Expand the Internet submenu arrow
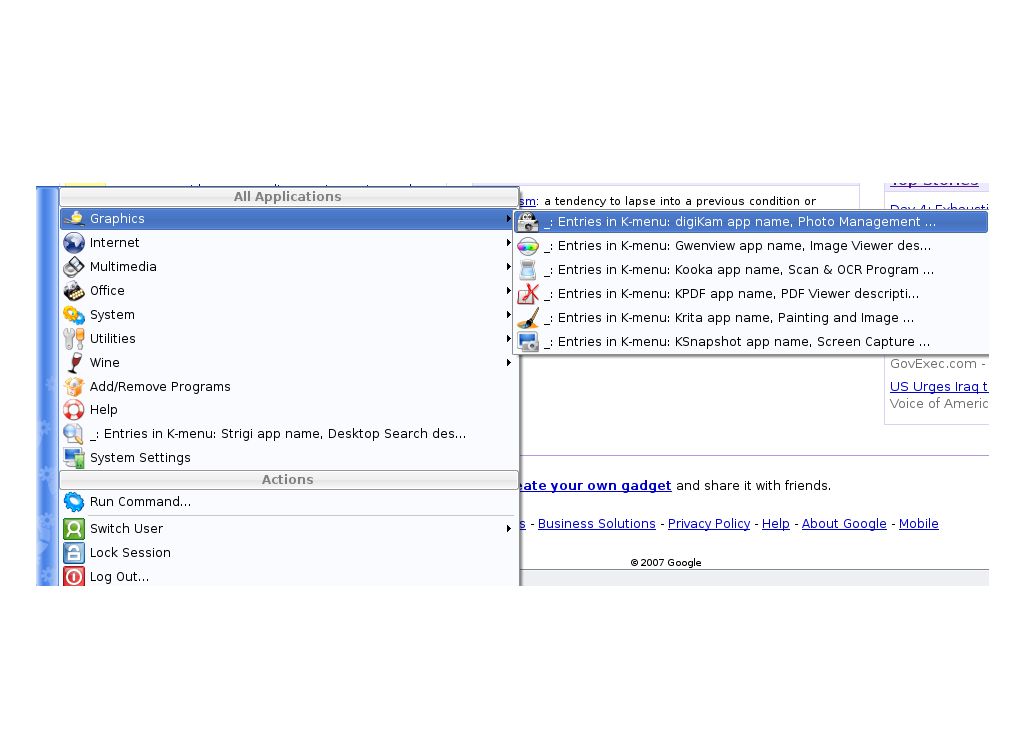The image size is (1019, 756). click(509, 243)
